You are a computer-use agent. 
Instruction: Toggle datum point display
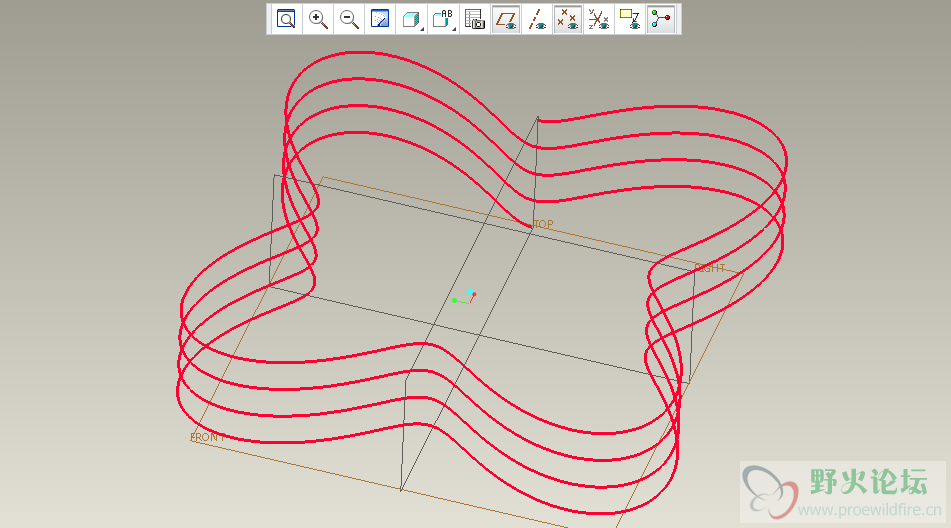[568, 19]
